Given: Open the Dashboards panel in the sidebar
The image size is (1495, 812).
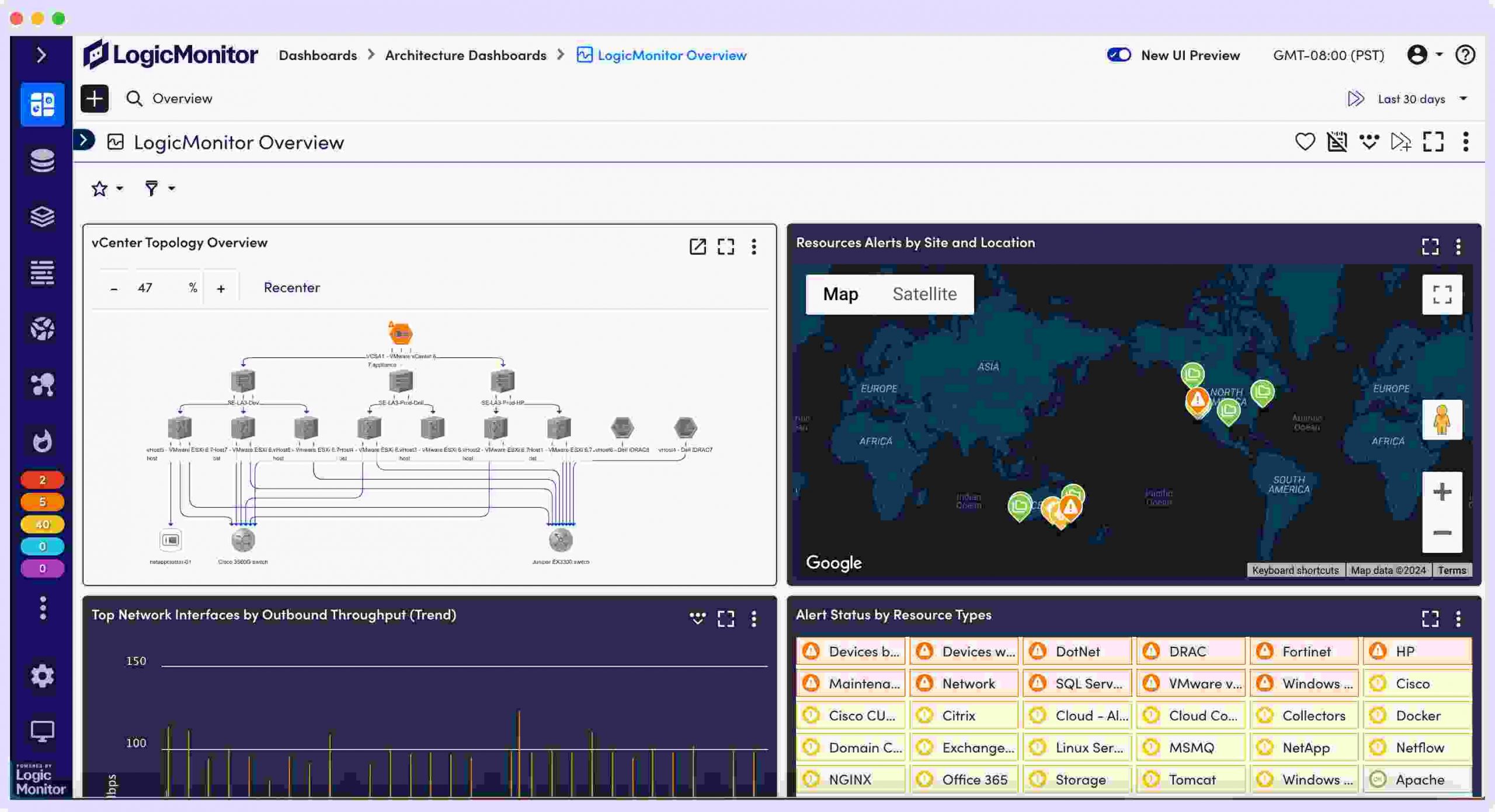Looking at the screenshot, I should pos(41,105).
